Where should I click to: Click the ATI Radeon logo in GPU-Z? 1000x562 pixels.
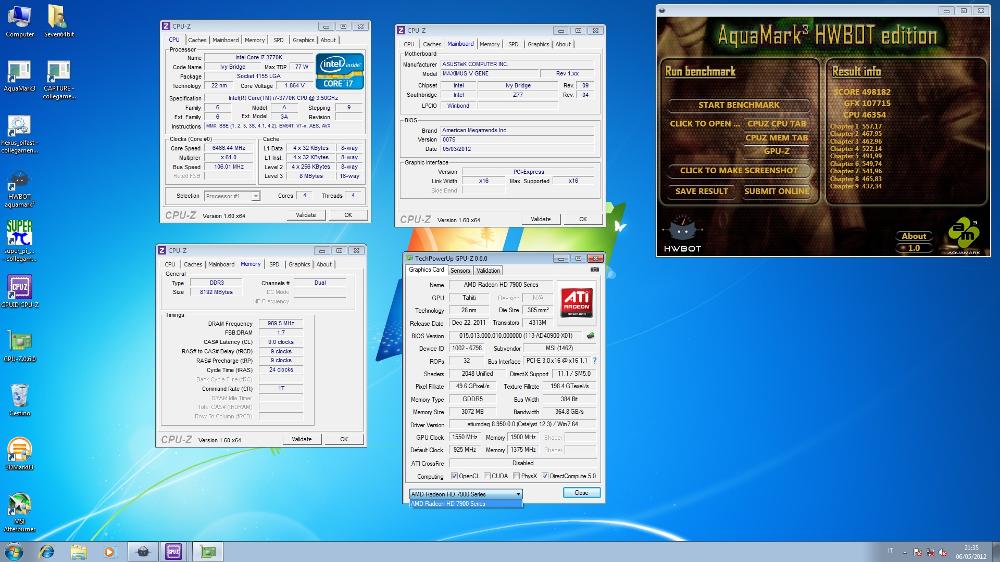pyautogui.click(x=577, y=302)
